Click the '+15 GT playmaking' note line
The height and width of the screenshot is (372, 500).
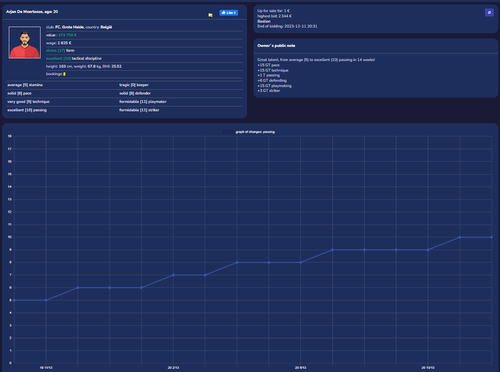[x=274, y=86]
